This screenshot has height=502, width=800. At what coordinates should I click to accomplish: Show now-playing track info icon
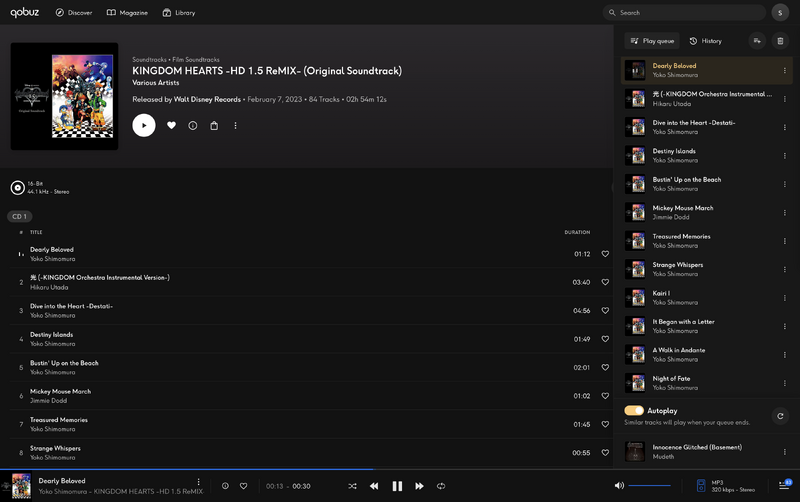225,486
